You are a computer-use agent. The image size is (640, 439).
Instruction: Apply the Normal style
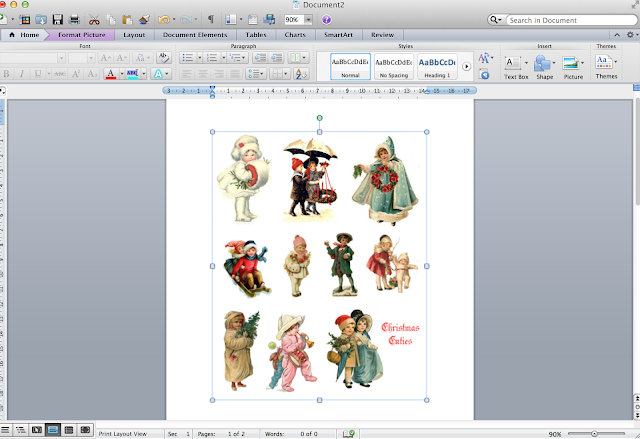pyautogui.click(x=350, y=66)
